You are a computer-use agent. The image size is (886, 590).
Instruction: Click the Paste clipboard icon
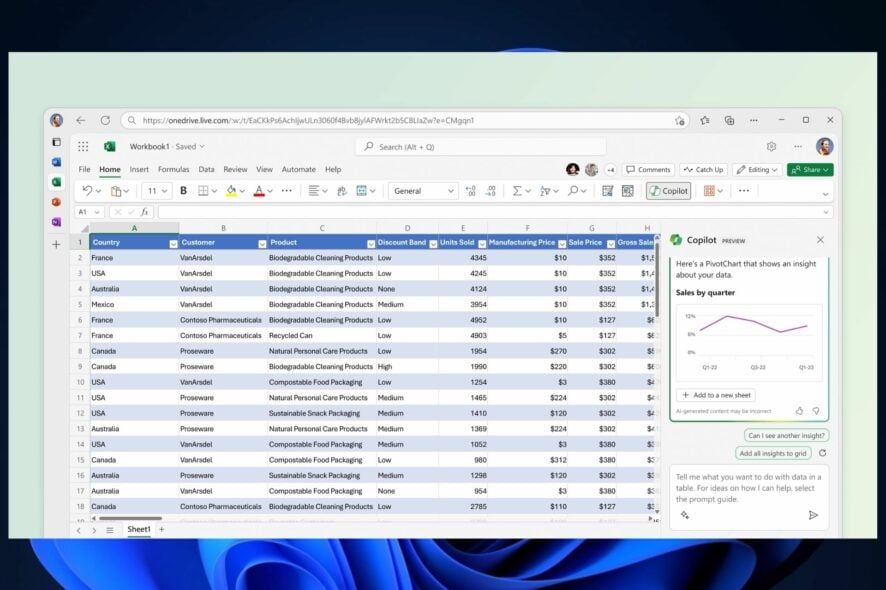pyautogui.click(x=116, y=191)
